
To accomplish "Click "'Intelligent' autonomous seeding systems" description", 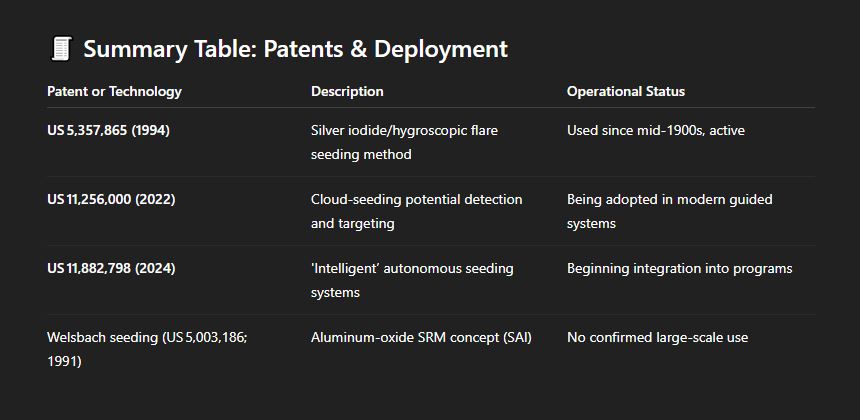I will [x=412, y=280].
